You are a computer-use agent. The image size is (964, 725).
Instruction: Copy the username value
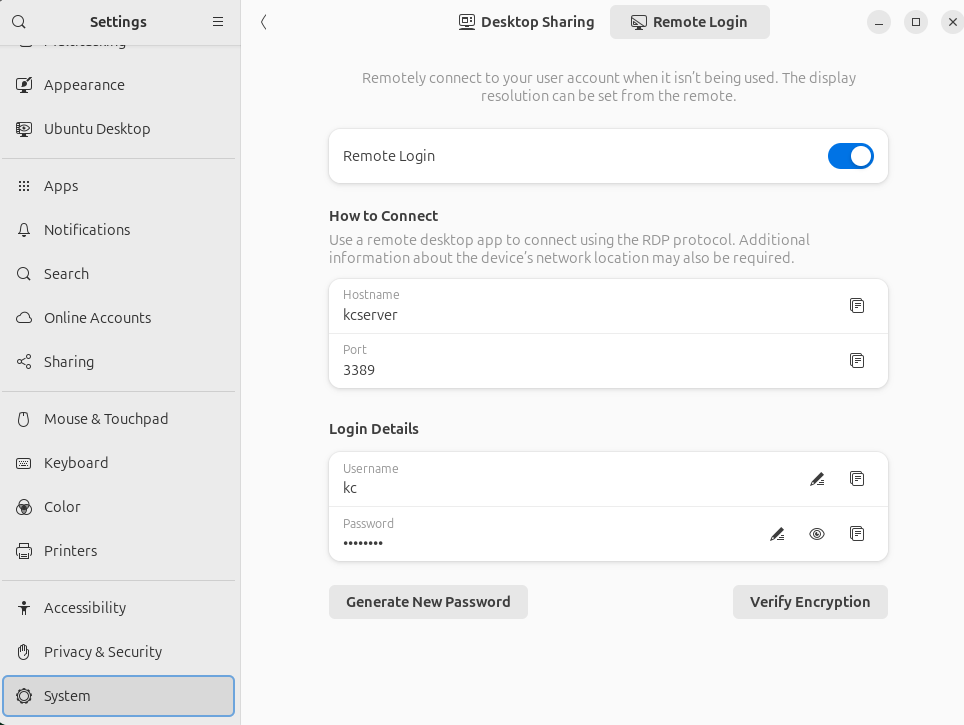pyautogui.click(x=857, y=479)
